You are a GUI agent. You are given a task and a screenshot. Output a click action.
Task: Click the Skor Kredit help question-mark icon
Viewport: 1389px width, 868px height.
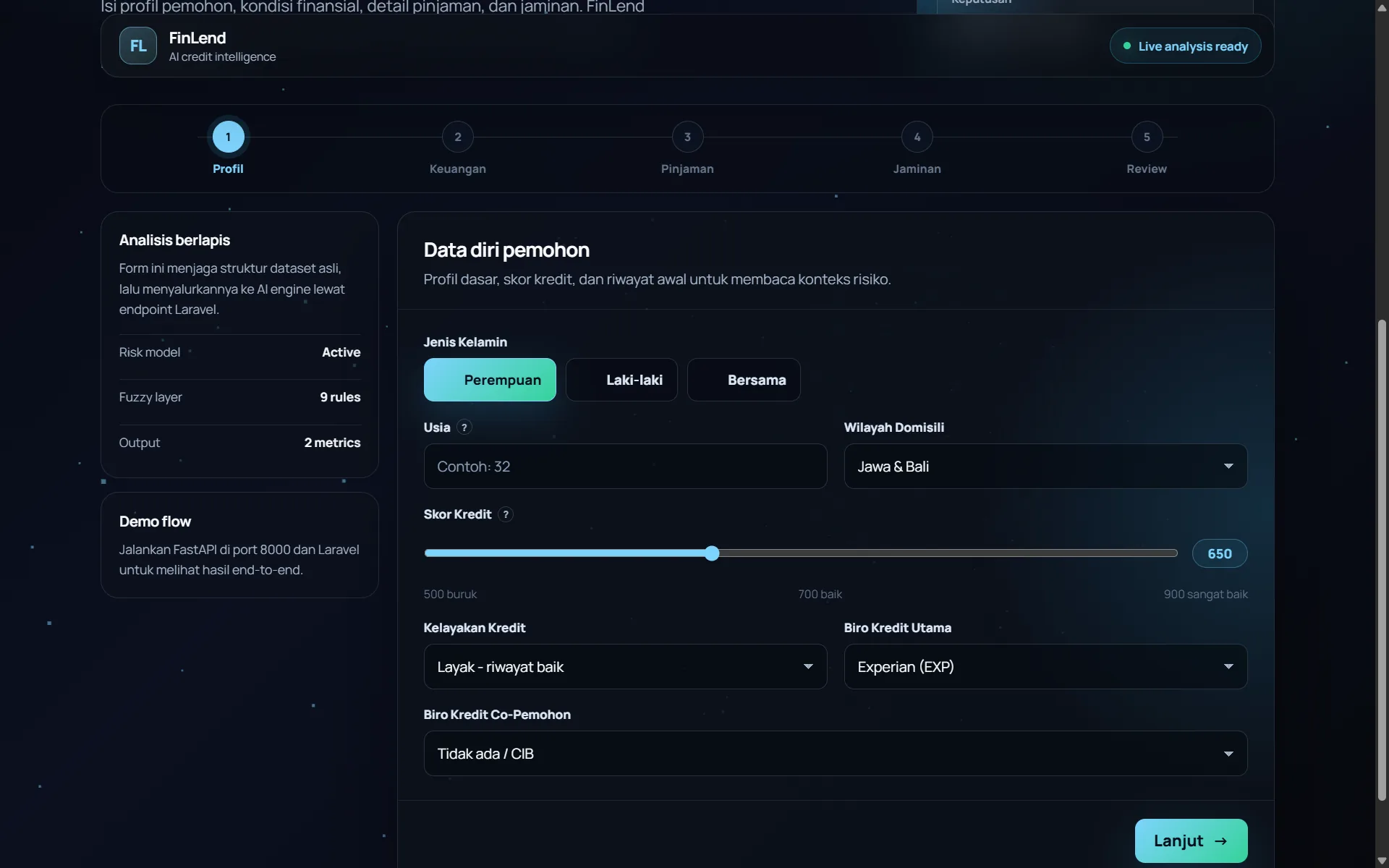[x=506, y=514]
